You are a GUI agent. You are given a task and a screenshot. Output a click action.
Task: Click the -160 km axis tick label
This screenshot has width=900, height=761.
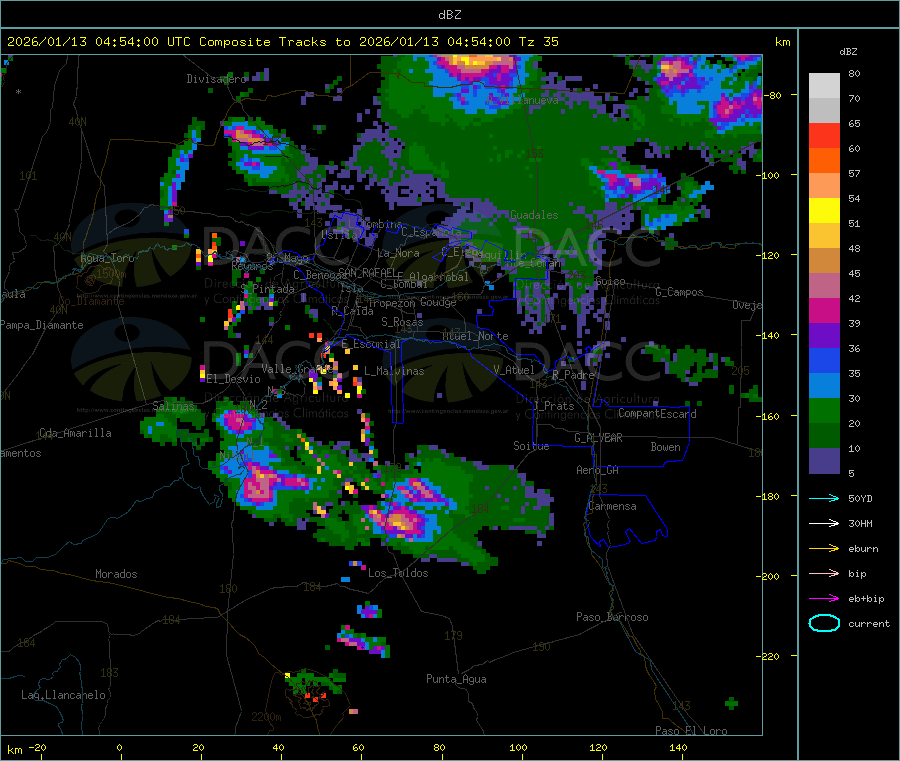(769, 416)
